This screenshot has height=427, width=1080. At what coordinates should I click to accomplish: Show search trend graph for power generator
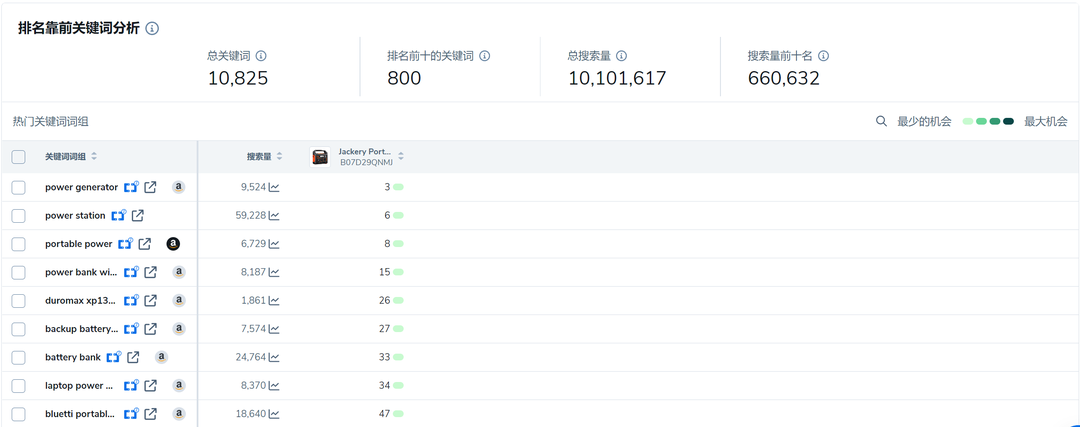click(x=274, y=187)
